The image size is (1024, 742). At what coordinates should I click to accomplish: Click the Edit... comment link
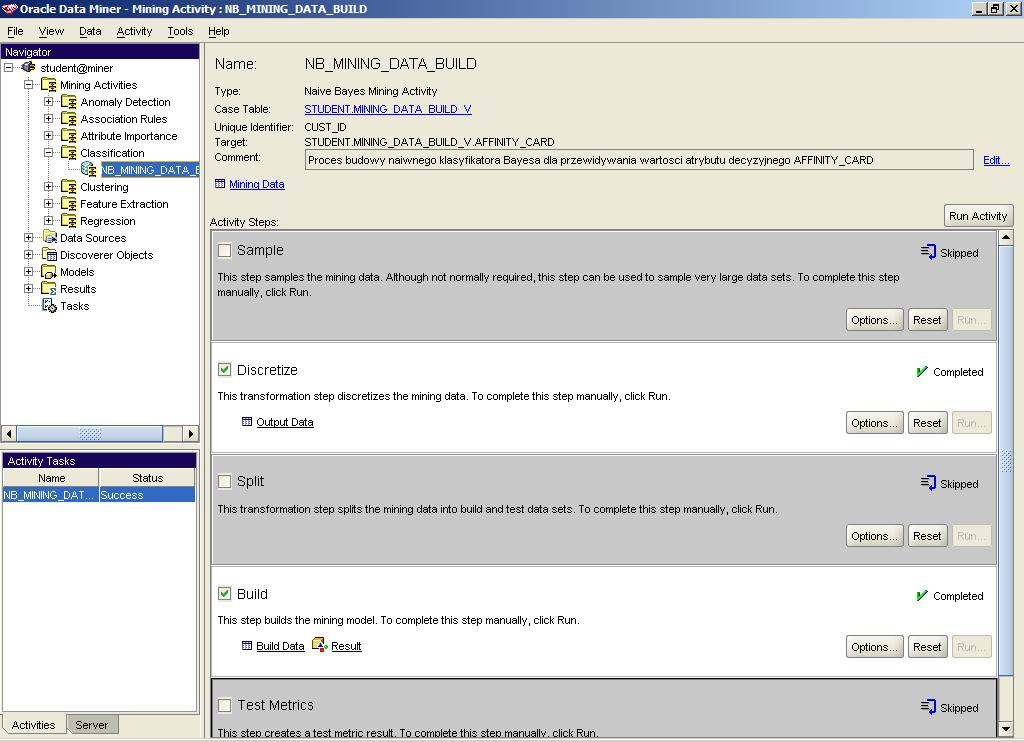click(x=996, y=160)
